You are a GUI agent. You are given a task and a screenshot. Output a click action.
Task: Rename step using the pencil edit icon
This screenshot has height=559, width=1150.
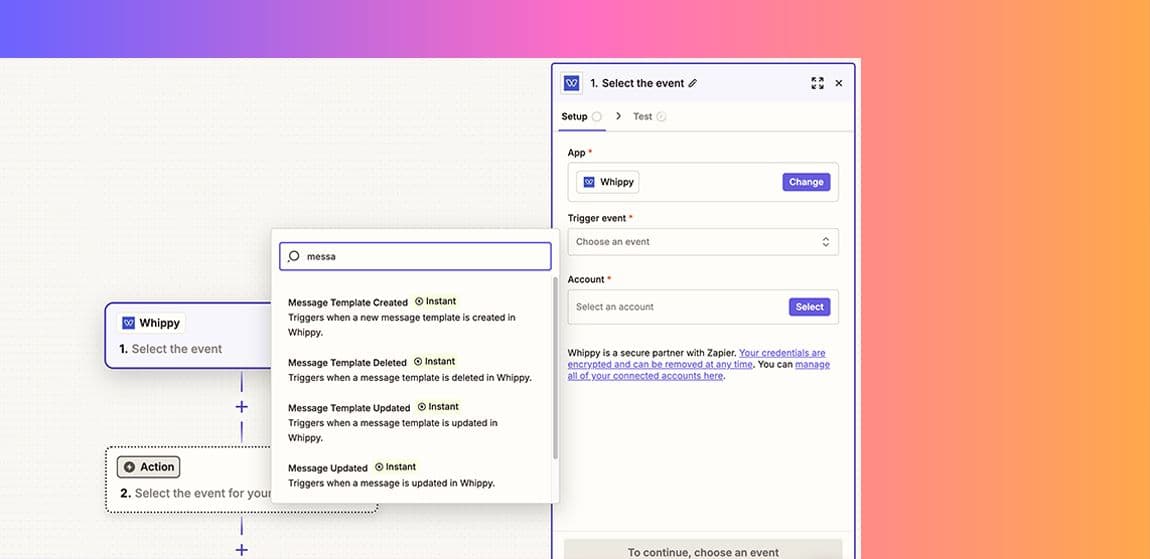(693, 84)
